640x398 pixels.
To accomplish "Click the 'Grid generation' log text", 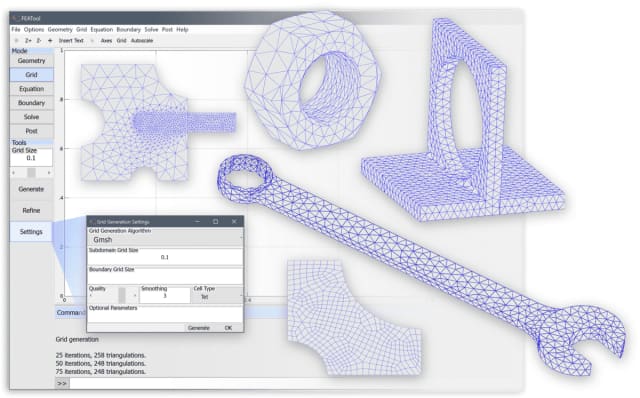I will (77, 339).
